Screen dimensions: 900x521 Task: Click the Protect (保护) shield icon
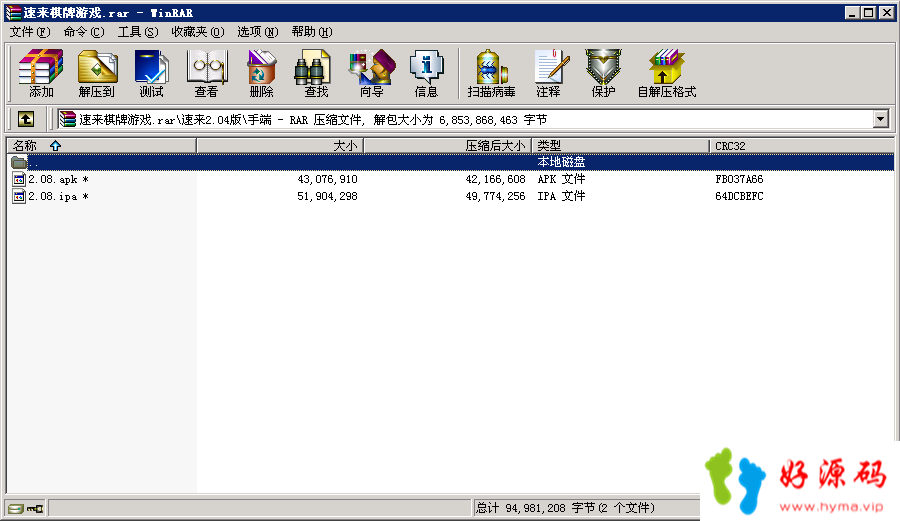click(603, 73)
